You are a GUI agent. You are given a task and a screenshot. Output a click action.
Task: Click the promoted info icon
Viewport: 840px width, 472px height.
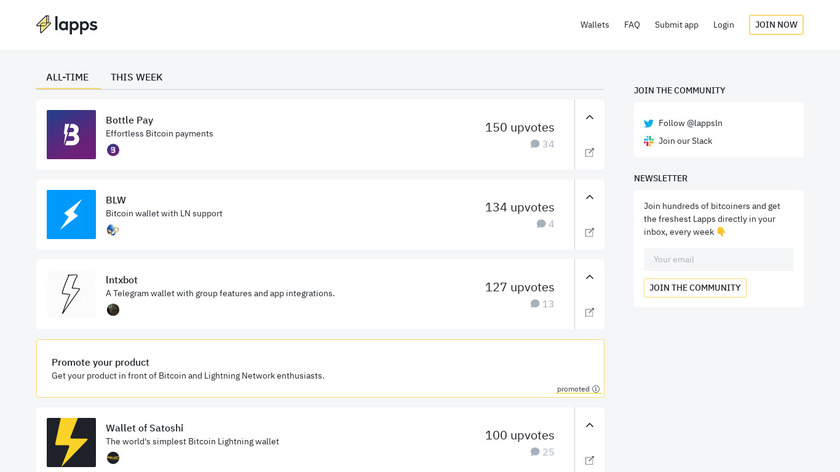[x=596, y=389]
